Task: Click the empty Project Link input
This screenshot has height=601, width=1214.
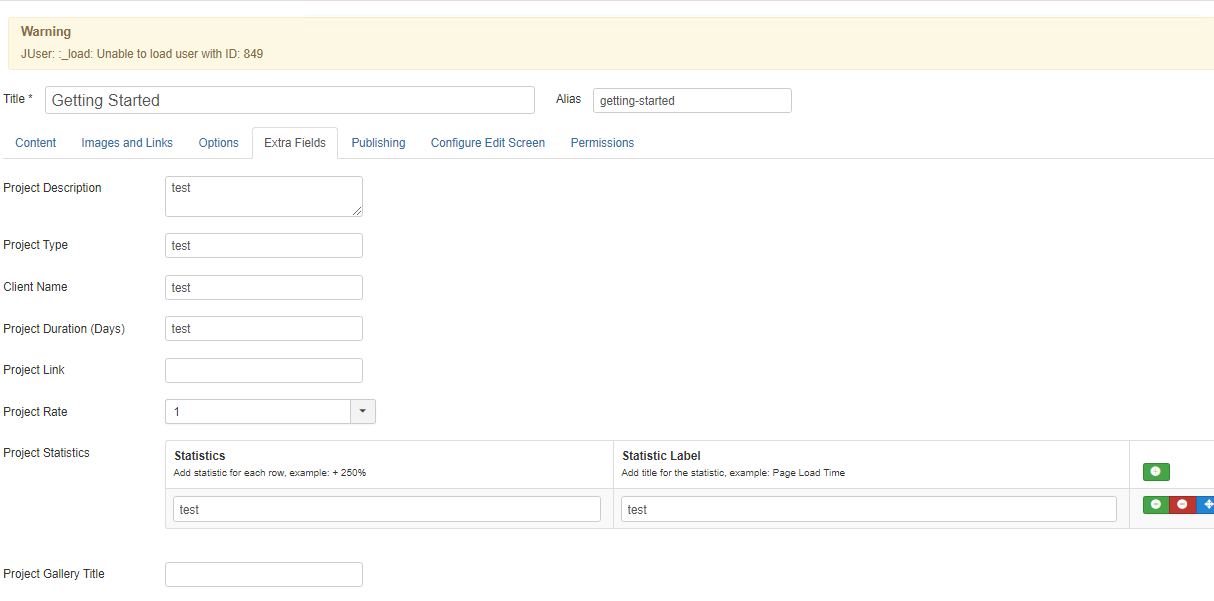Action: pyautogui.click(x=264, y=370)
